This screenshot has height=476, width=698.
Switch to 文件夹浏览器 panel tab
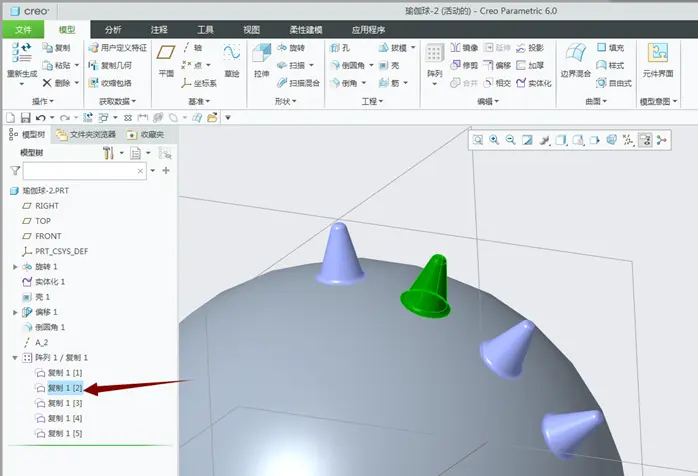click(x=85, y=134)
